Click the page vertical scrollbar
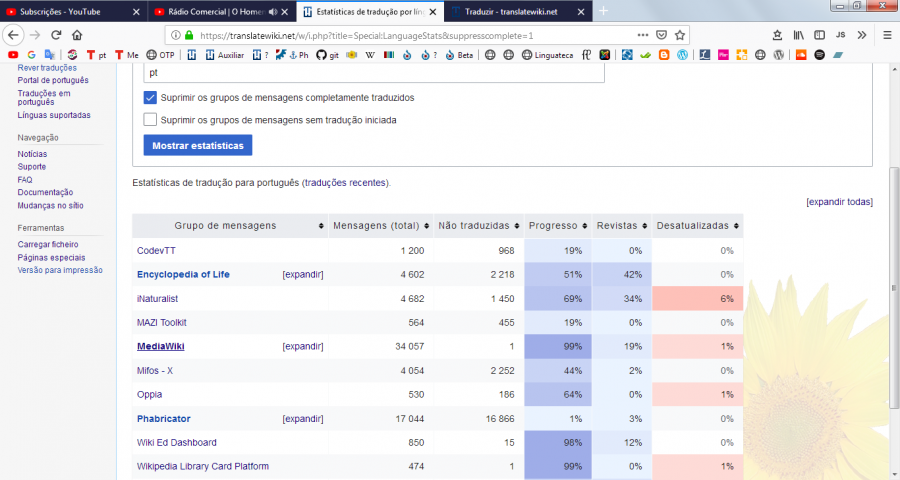 click(894, 287)
